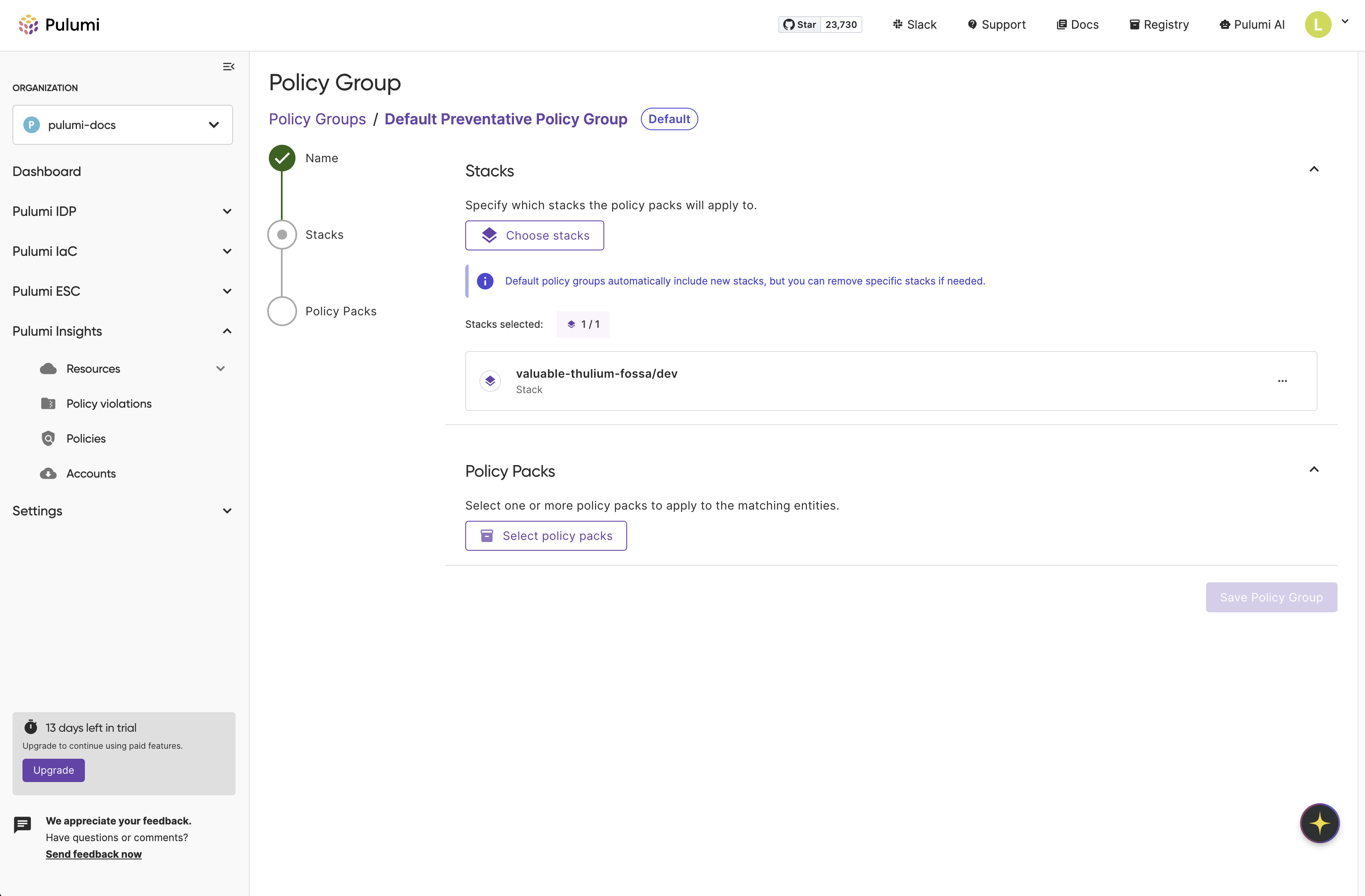The width and height of the screenshot is (1365, 896).
Task: Go to Dashboard in the sidebar
Action: 47,171
